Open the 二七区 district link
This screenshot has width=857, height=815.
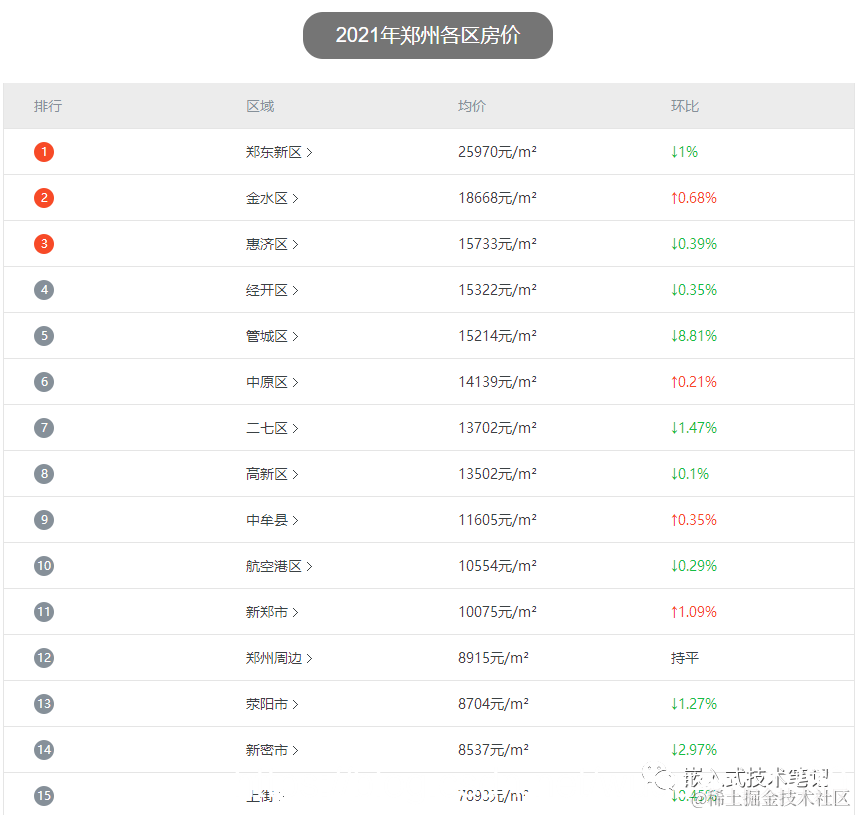pyautogui.click(x=272, y=427)
